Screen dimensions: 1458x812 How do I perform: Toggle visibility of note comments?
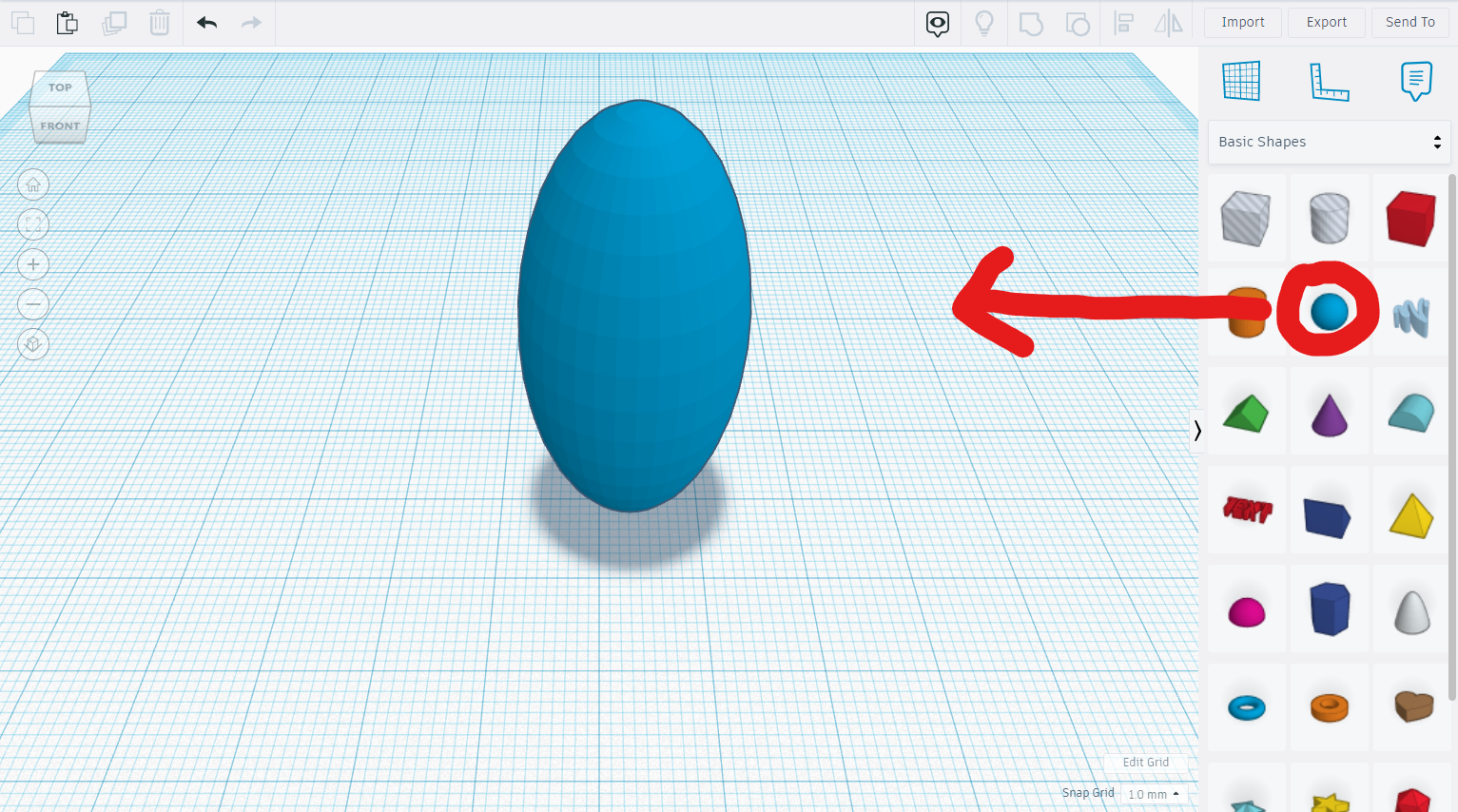pyautogui.click(x=937, y=22)
